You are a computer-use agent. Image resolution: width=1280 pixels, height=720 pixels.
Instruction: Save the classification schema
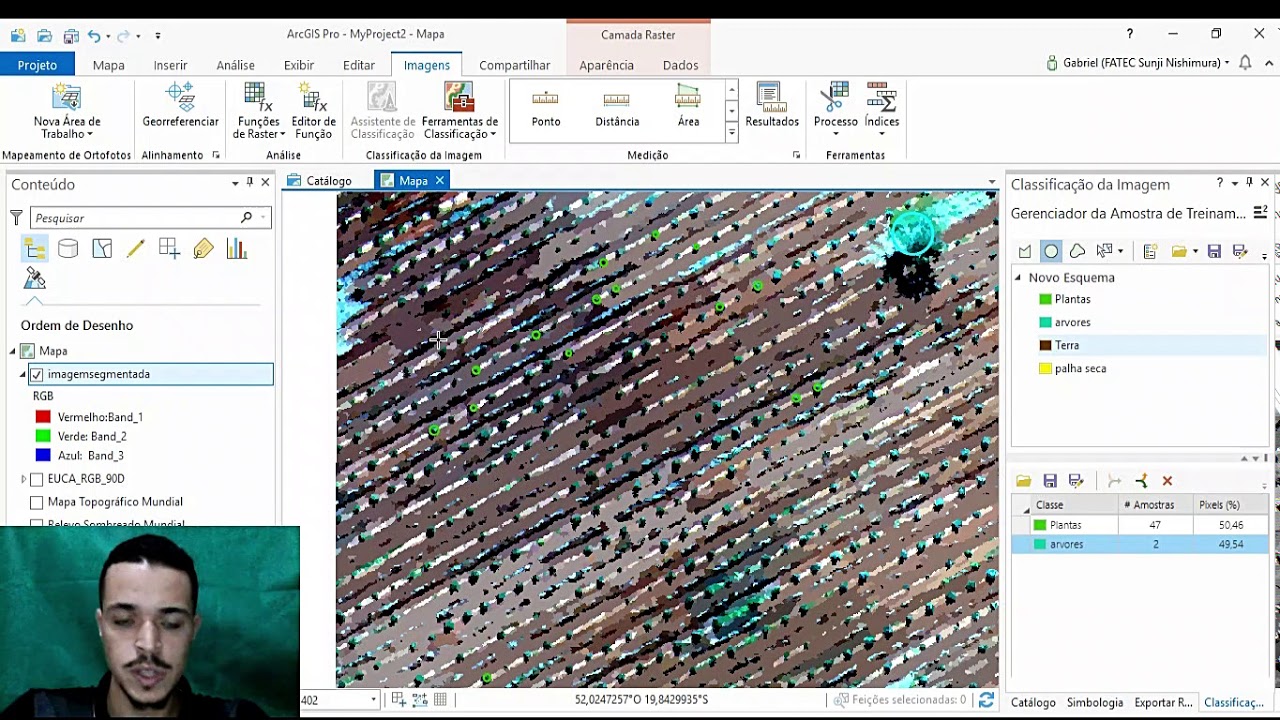[1214, 251]
